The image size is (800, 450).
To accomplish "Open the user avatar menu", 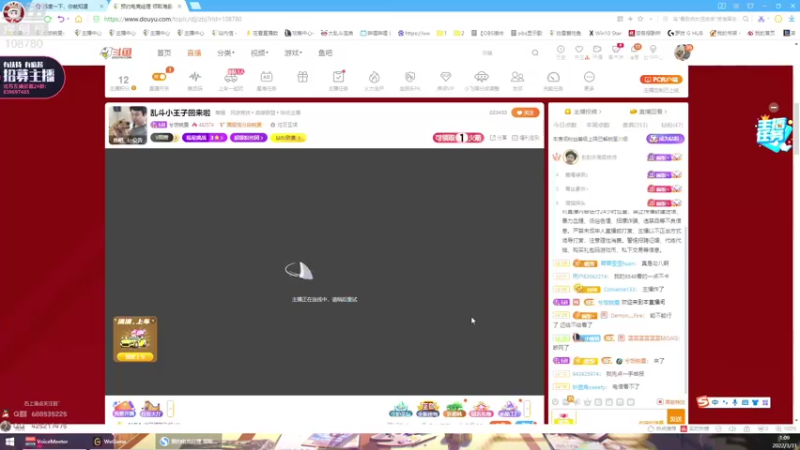I will coord(682,52).
